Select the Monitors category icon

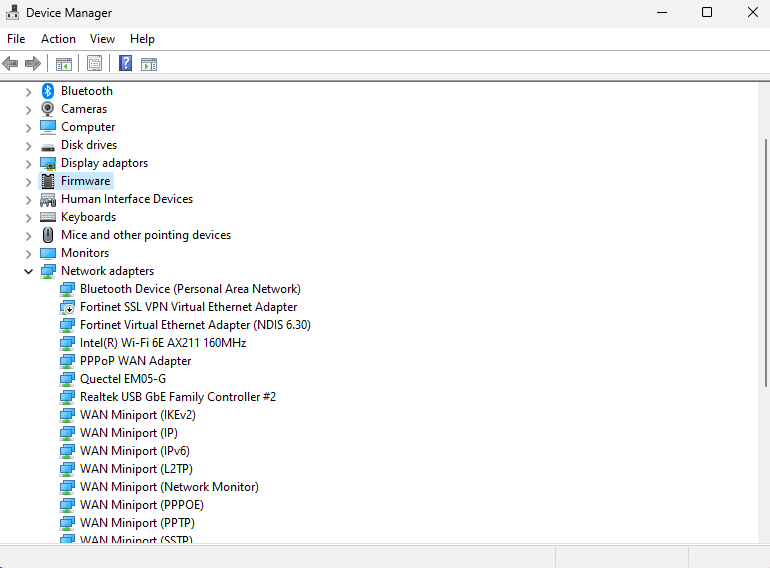coord(48,253)
